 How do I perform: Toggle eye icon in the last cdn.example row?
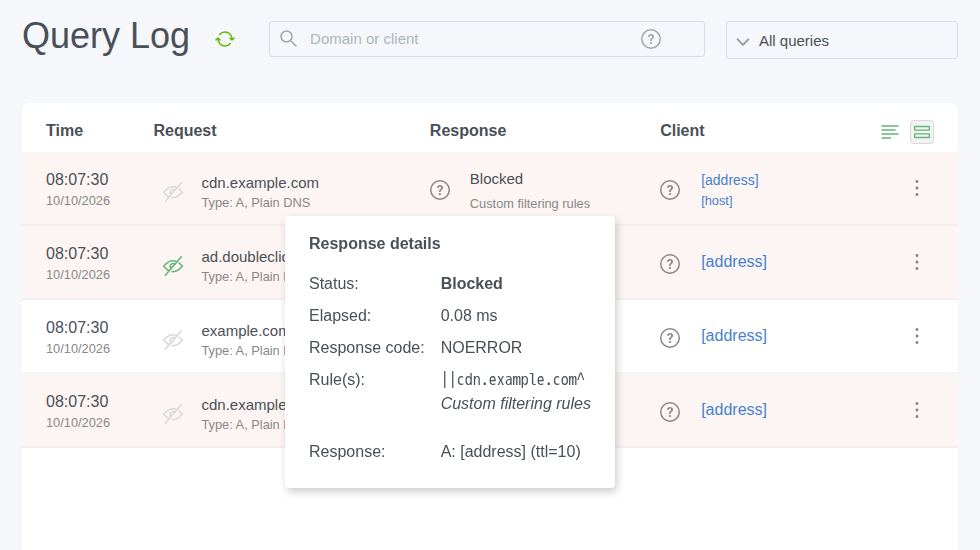coord(173,413)
